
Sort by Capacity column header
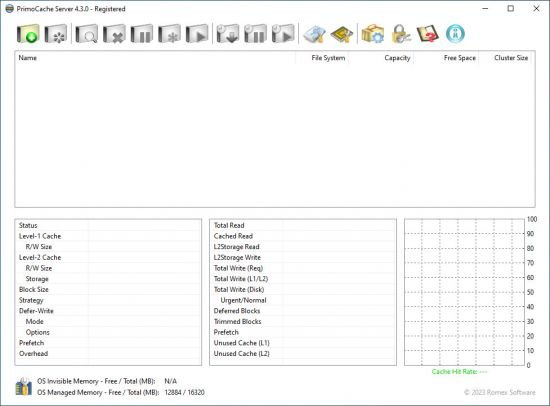(397, 58)
